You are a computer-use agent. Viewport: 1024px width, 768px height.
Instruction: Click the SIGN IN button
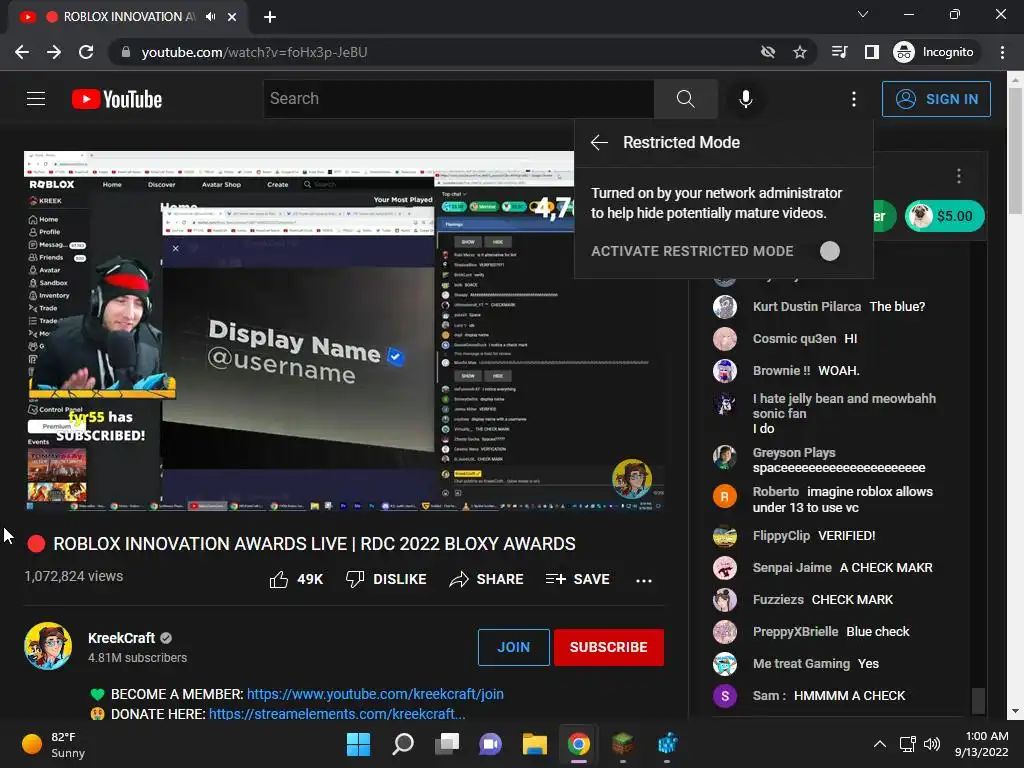pos(936,99)
